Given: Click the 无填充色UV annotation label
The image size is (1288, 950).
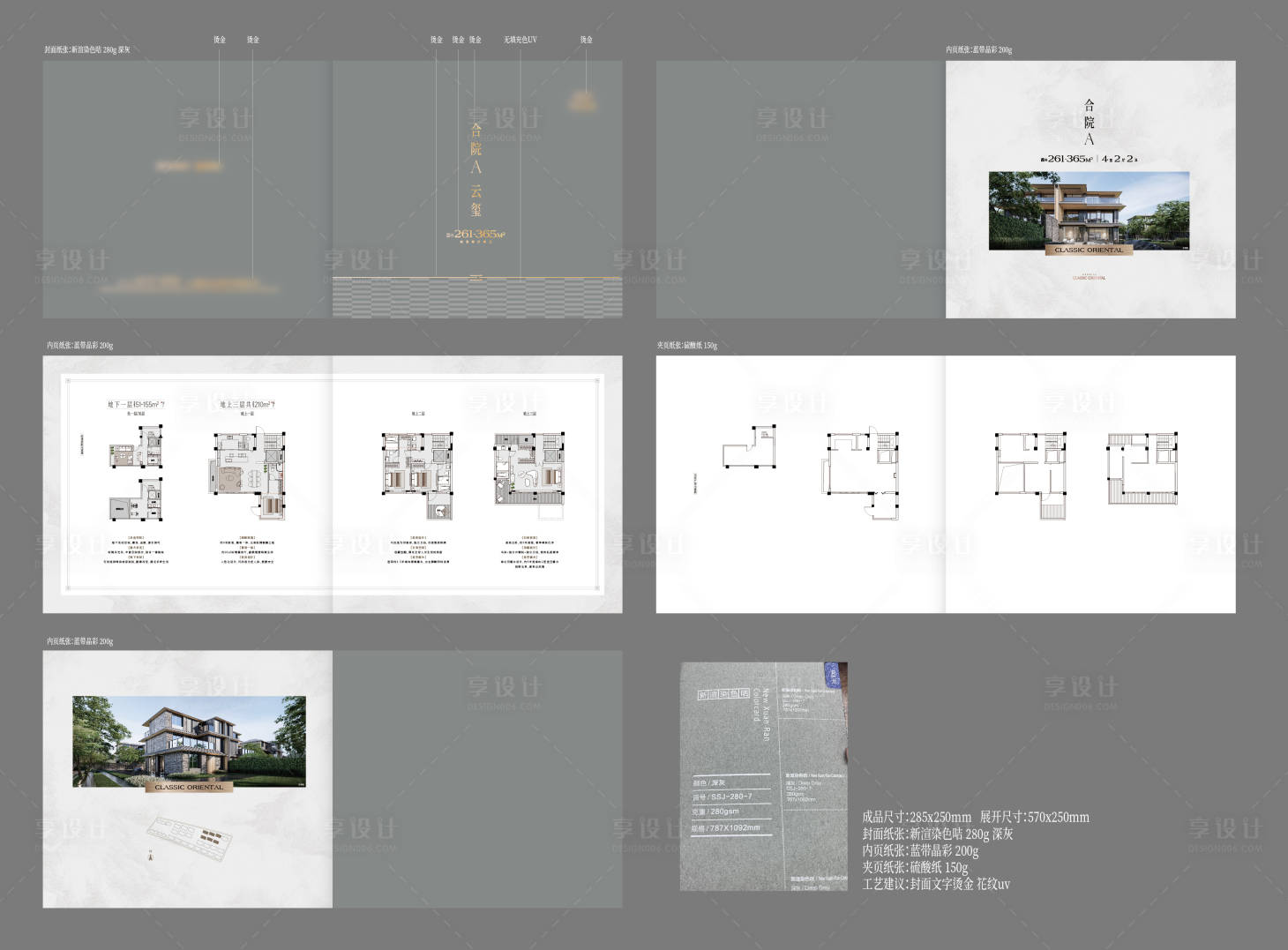Looking at the screenshot, I should pos(520,40).
